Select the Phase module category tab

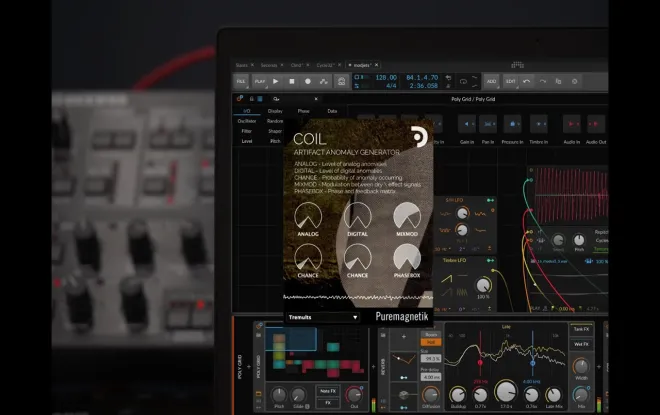click(303, 111)
